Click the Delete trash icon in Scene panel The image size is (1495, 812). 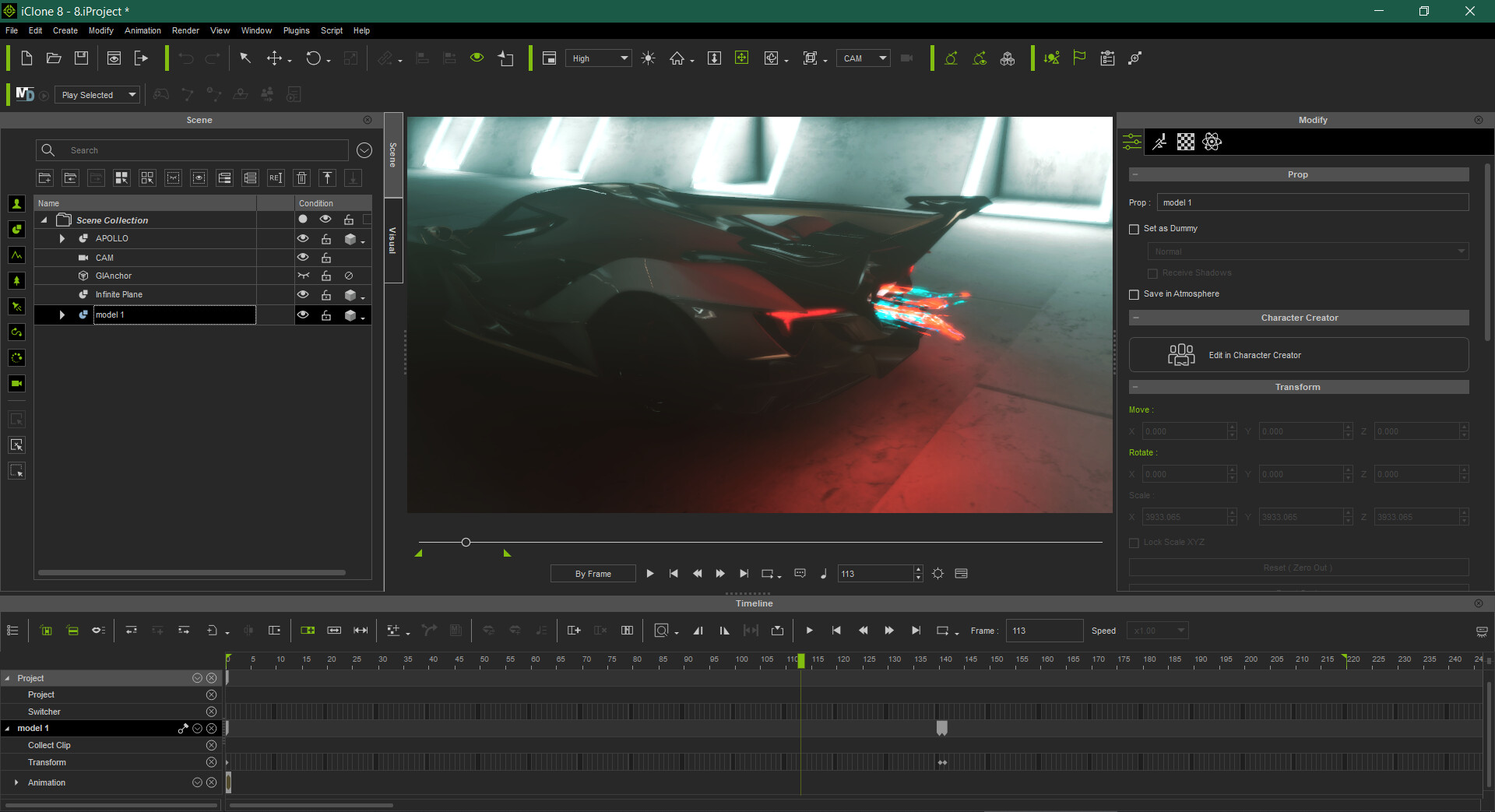[302, 178]
